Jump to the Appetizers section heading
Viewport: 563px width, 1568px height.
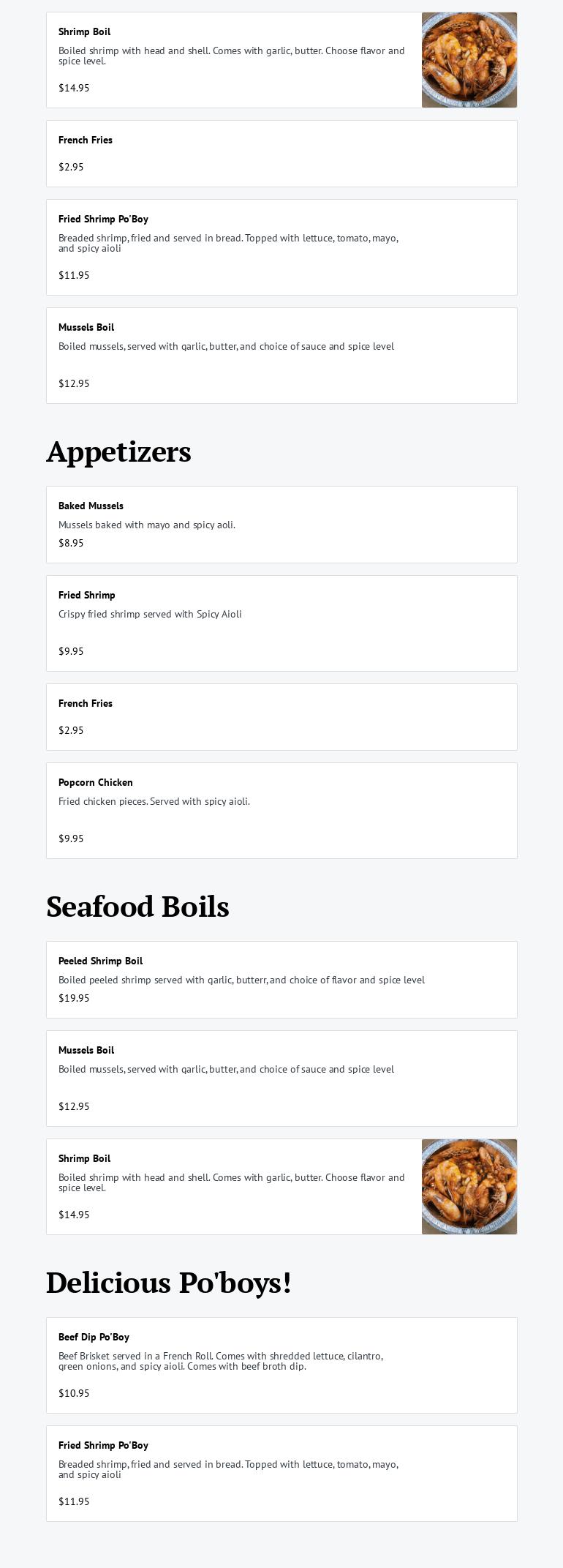118,451
